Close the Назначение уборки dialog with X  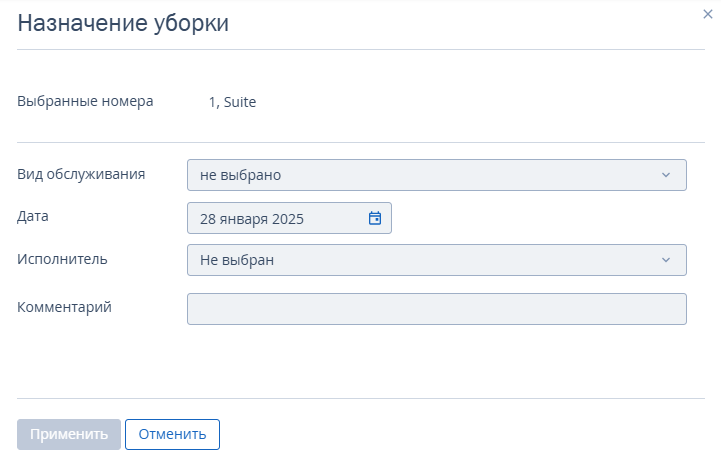point(708,14)
